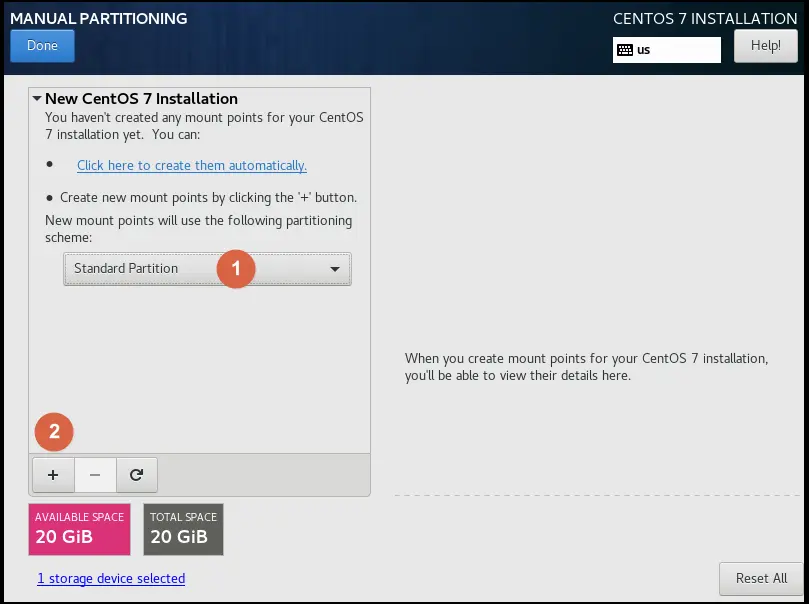
Task: Click 'Click here to create them automatically' link
Action: 192,165
